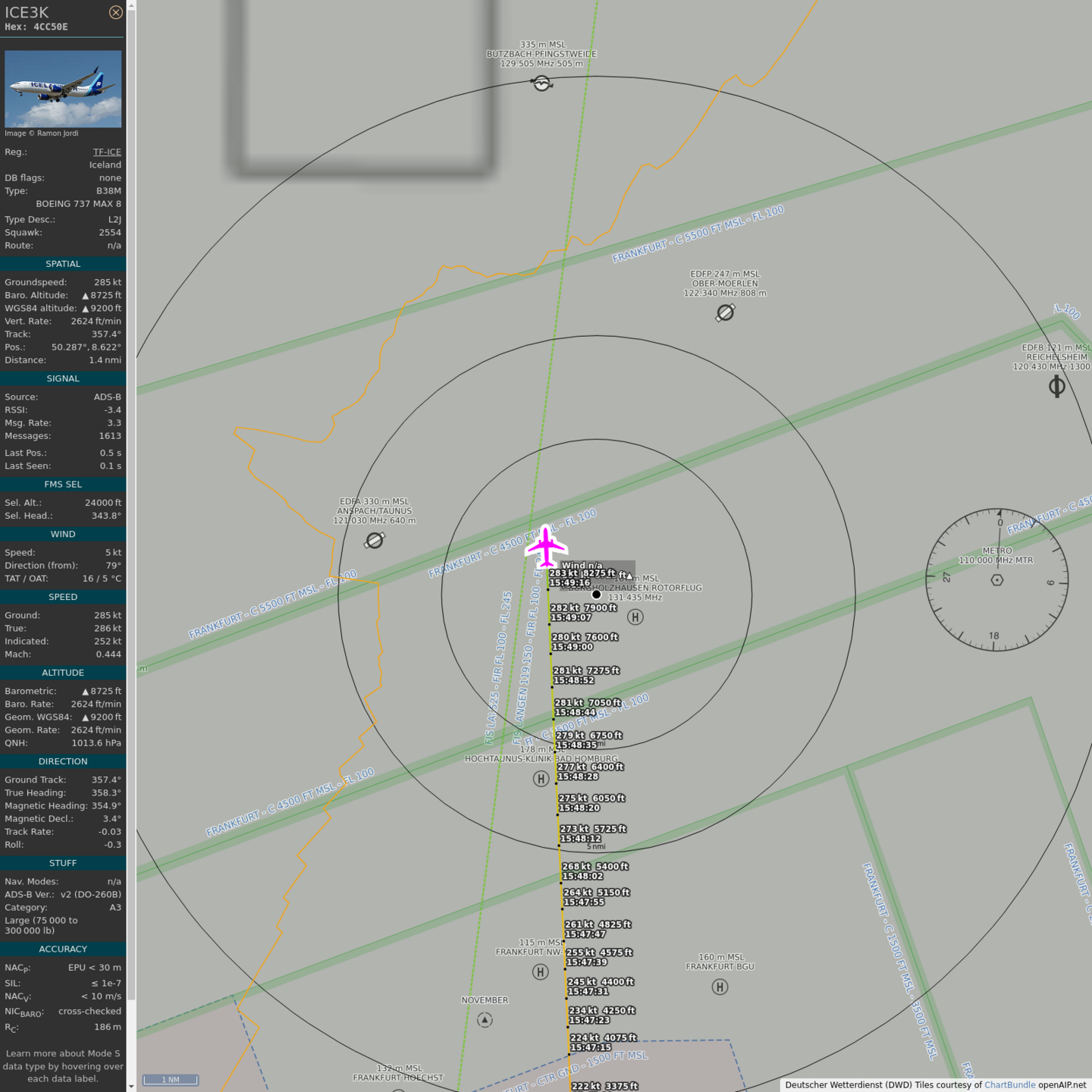
Task: Click the Hochtaunus-Klinik heliport H icon
Action: pos(541,779)
